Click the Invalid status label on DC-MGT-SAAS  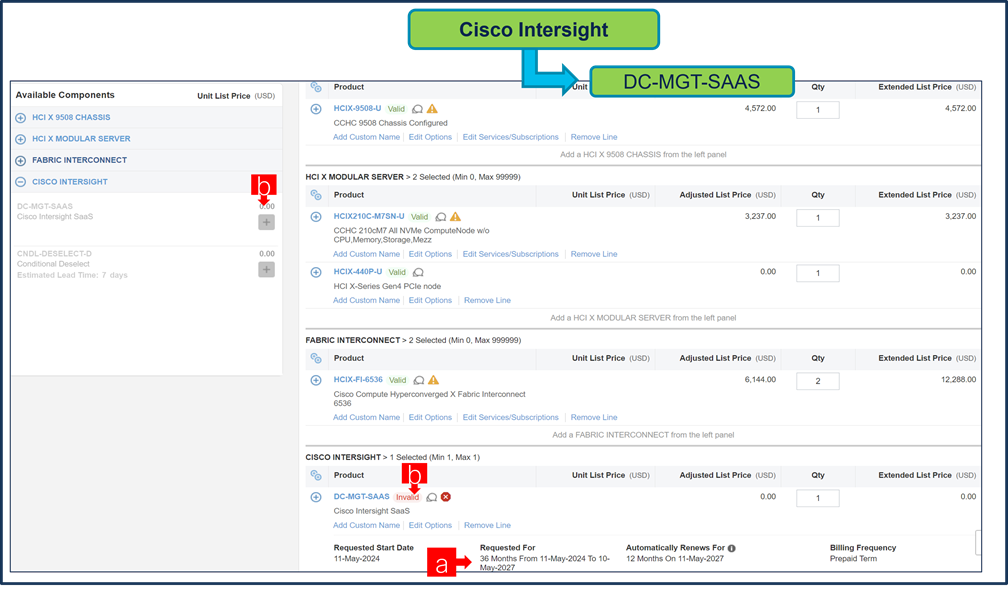click(407, 498)
